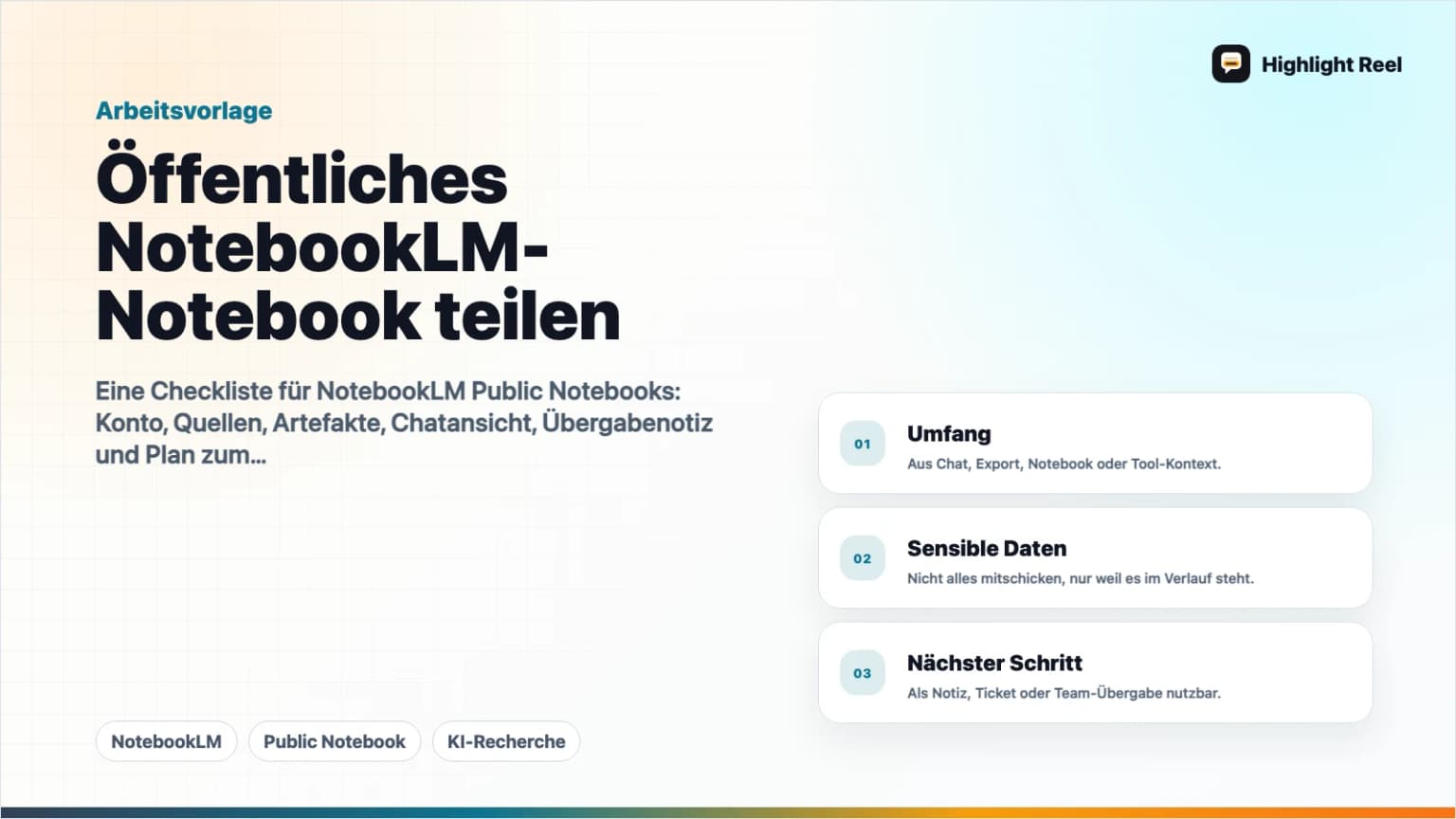Select the KI-Recherche tag pill
1456x819 pixels.
pyautogui.click(x=506, y=741)
